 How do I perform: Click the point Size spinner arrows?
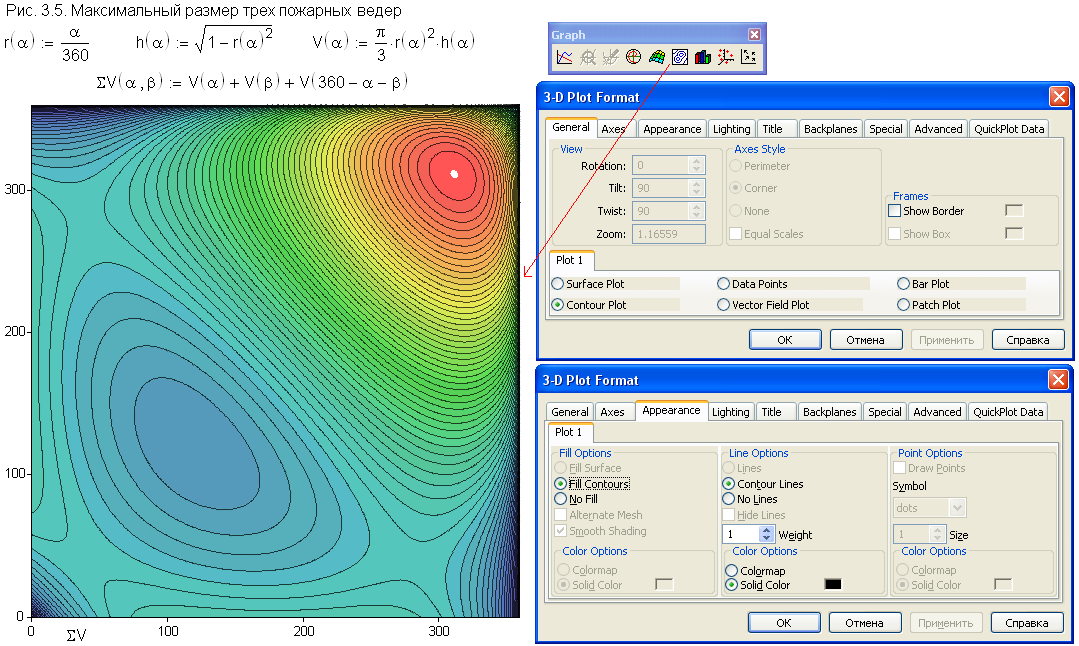click(x=937, y=534)
